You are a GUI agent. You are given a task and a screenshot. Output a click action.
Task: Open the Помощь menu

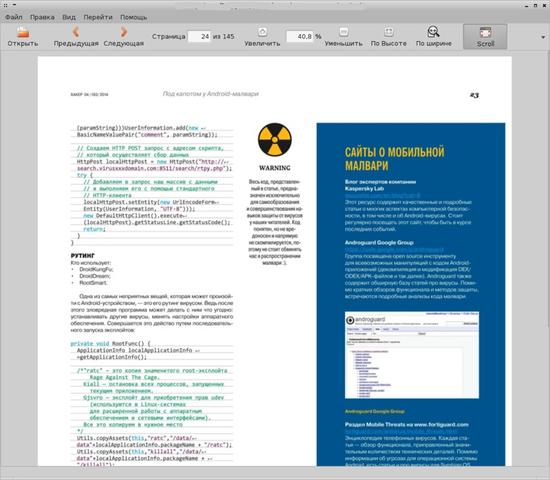pos(134,17)
